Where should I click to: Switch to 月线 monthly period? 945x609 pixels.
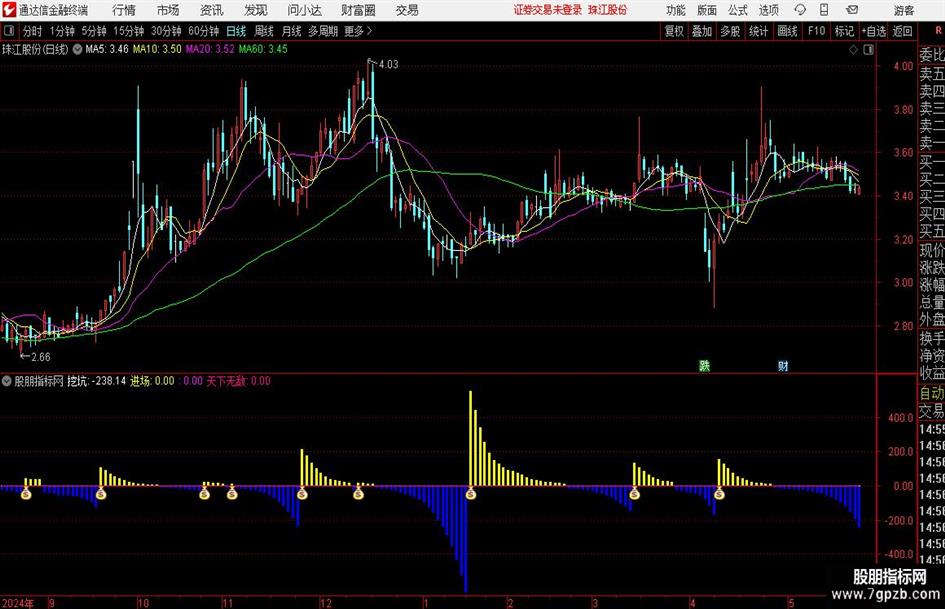(x=292, y=31)
